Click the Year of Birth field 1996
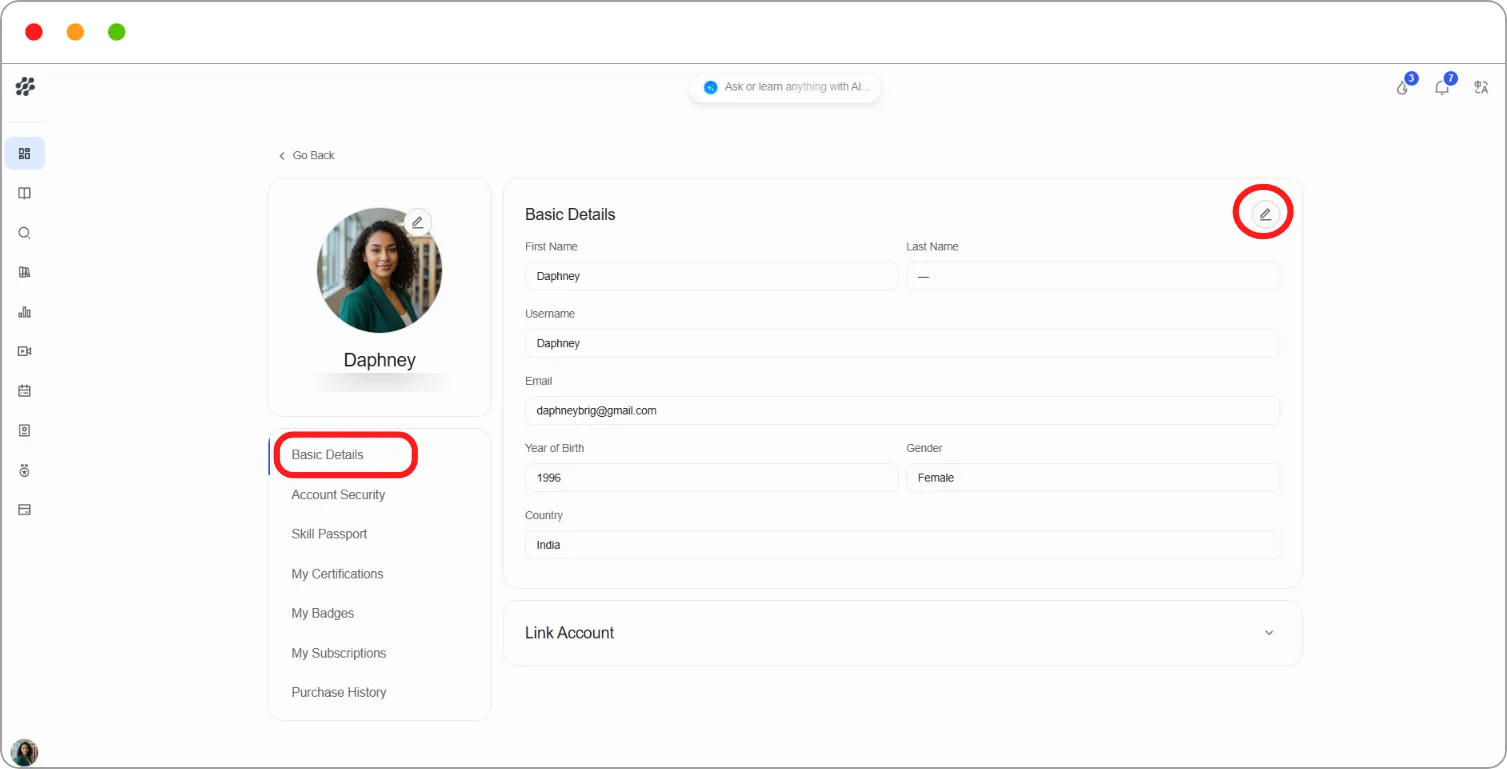 (712, 478)
